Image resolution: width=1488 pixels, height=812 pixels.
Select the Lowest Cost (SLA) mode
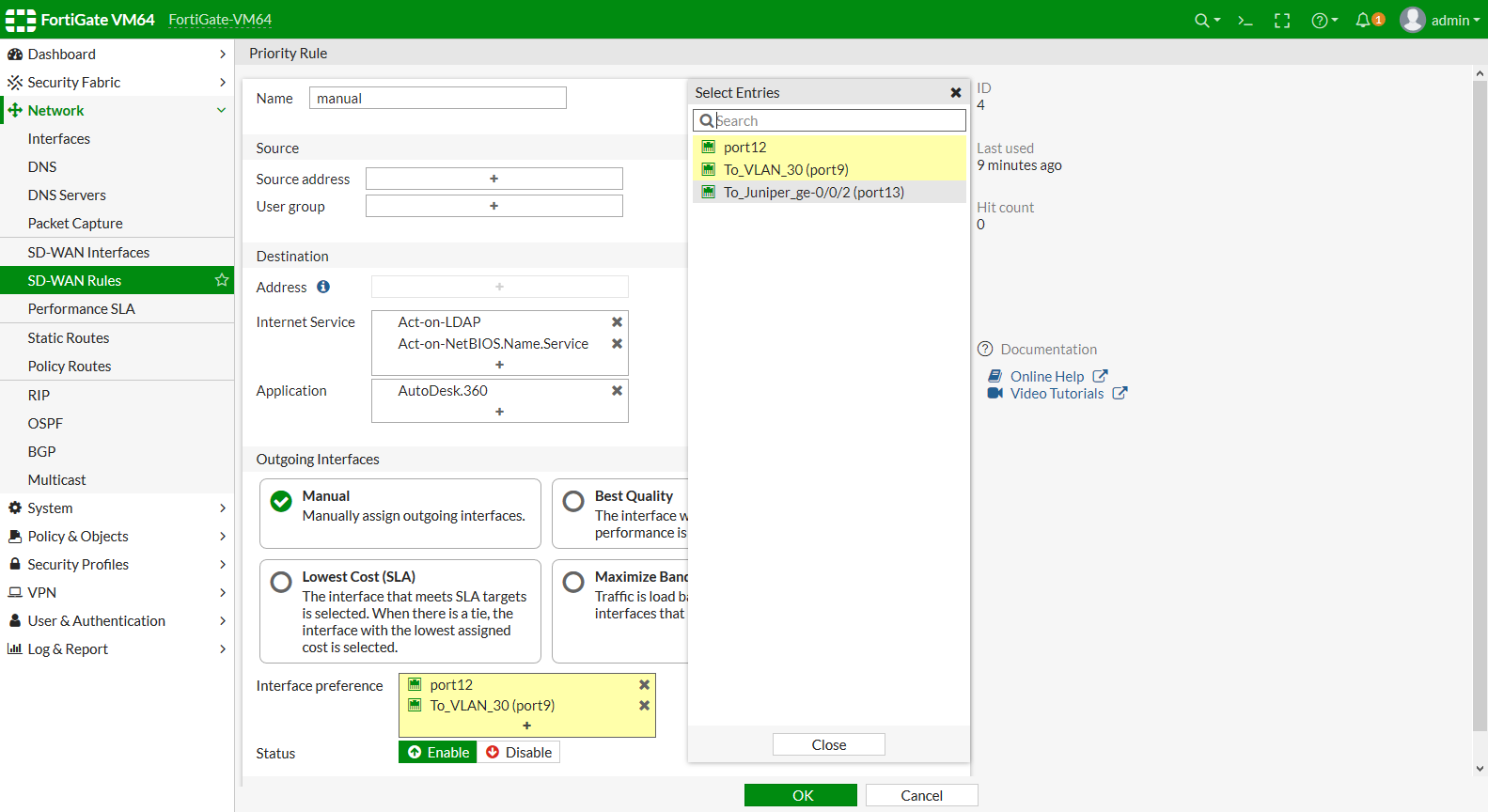pyautogui.click(x=400, y=611)
